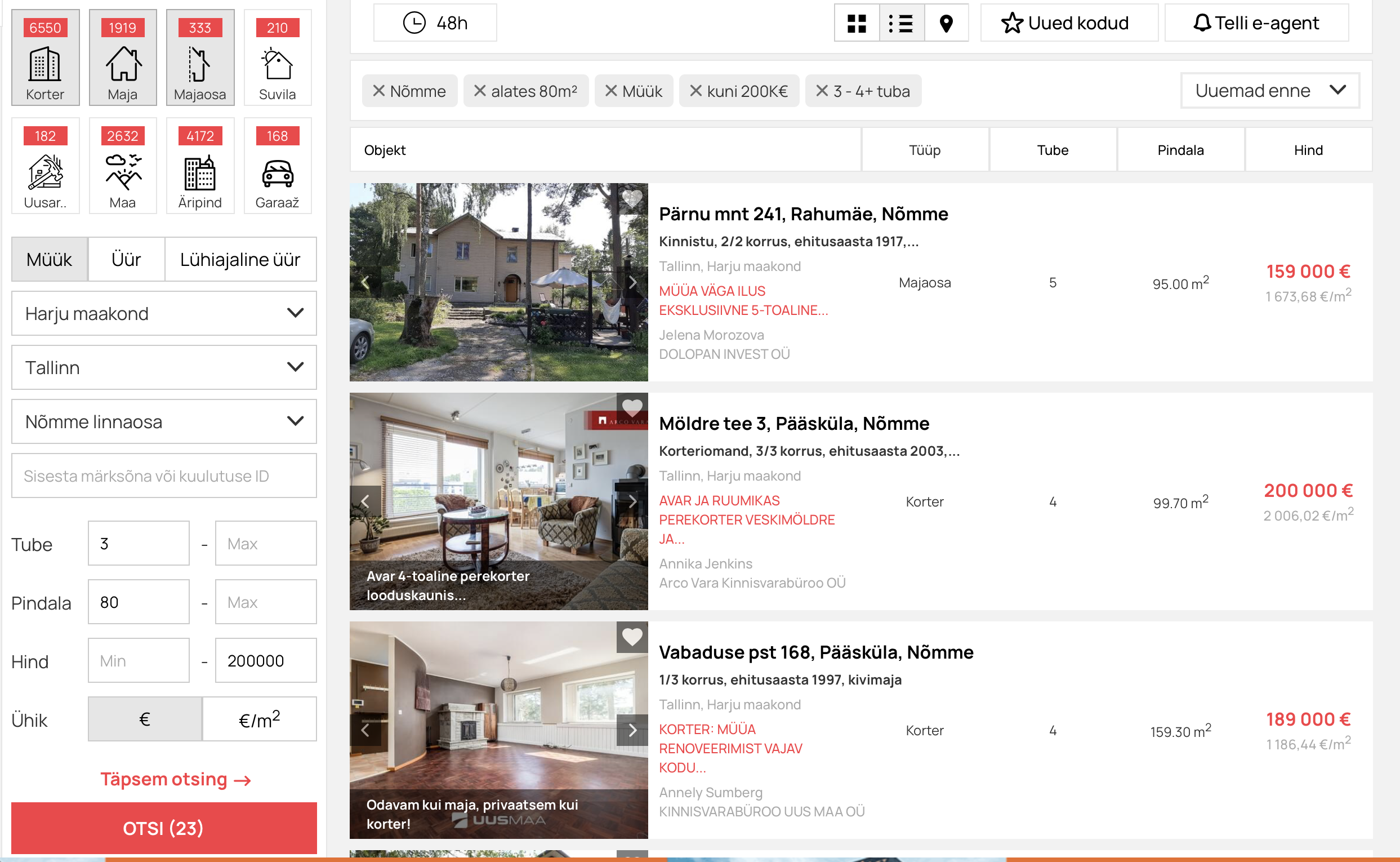Favorite the Pärnu mnt 241 listing
The height and width of the screenshot is (862, 1400).
pos(632,198)
